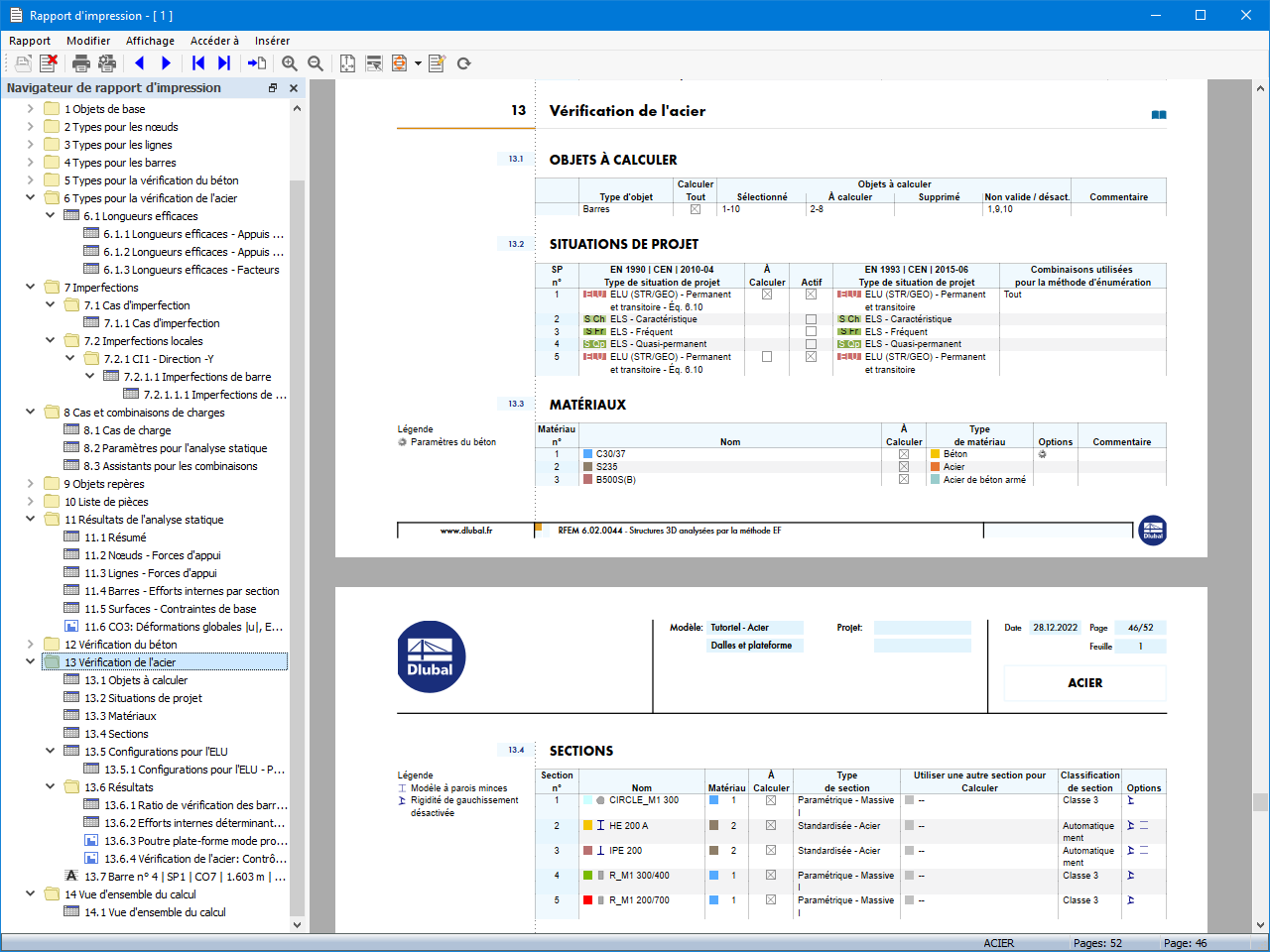Print the report using the printer icon
1270x952 pixels.
[81, 63]
